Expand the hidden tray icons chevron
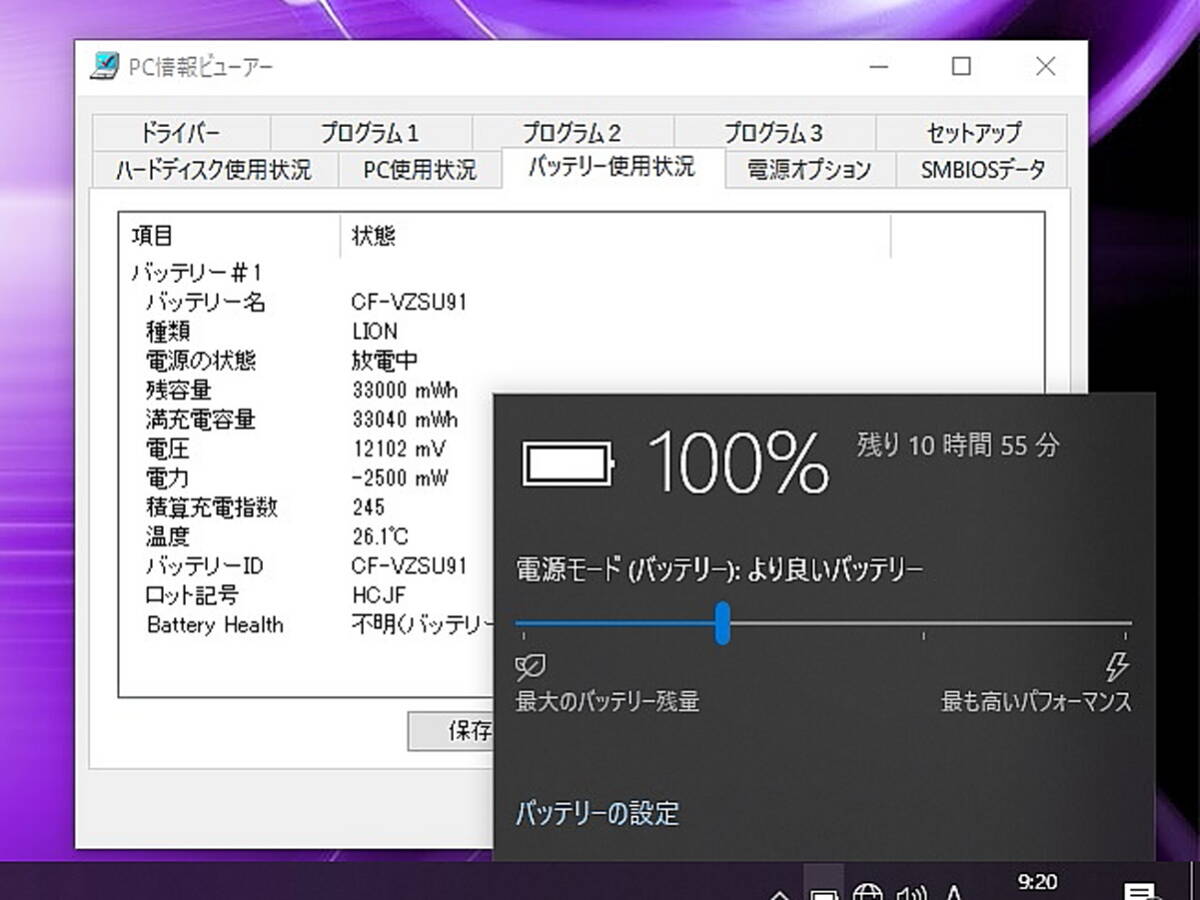Image resolution: width=1200 pixels, height=900 pixels. [780, 893]
